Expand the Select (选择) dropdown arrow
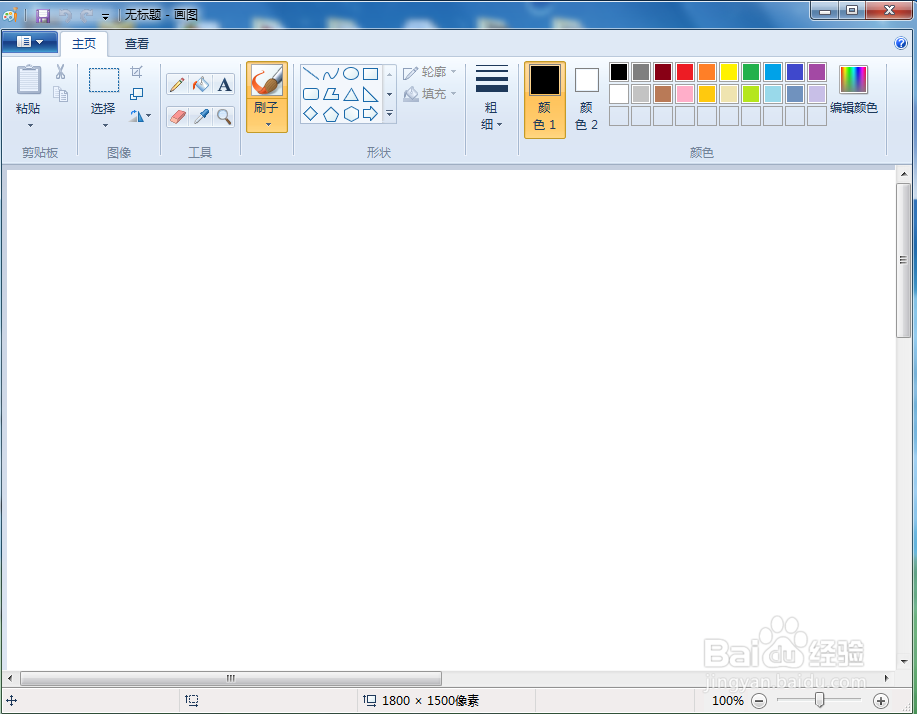The height and width of the screenshot is (714, 917). (105, 126)
